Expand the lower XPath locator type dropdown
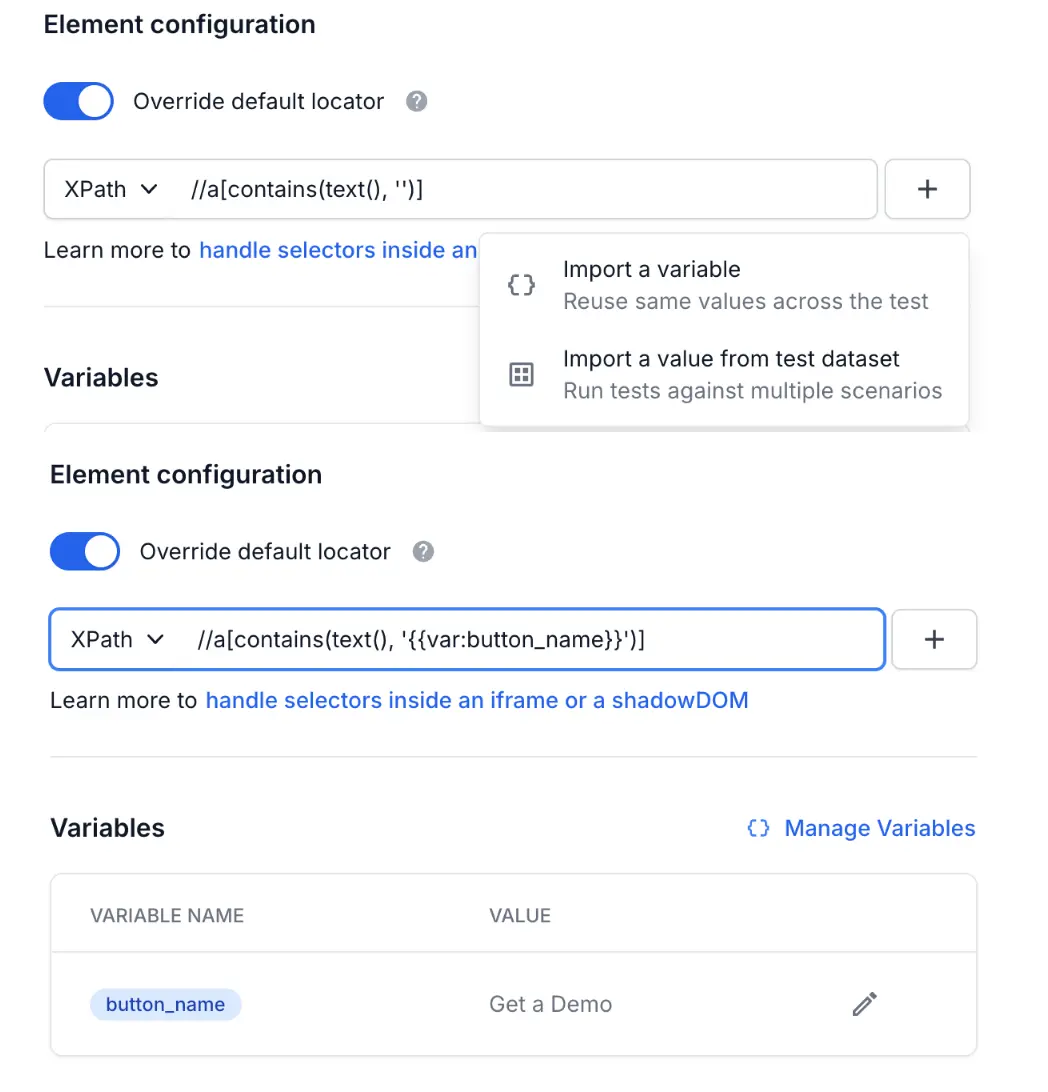Image resolution: width=1048 pixels, height=1092 pixels. [117, 639]
